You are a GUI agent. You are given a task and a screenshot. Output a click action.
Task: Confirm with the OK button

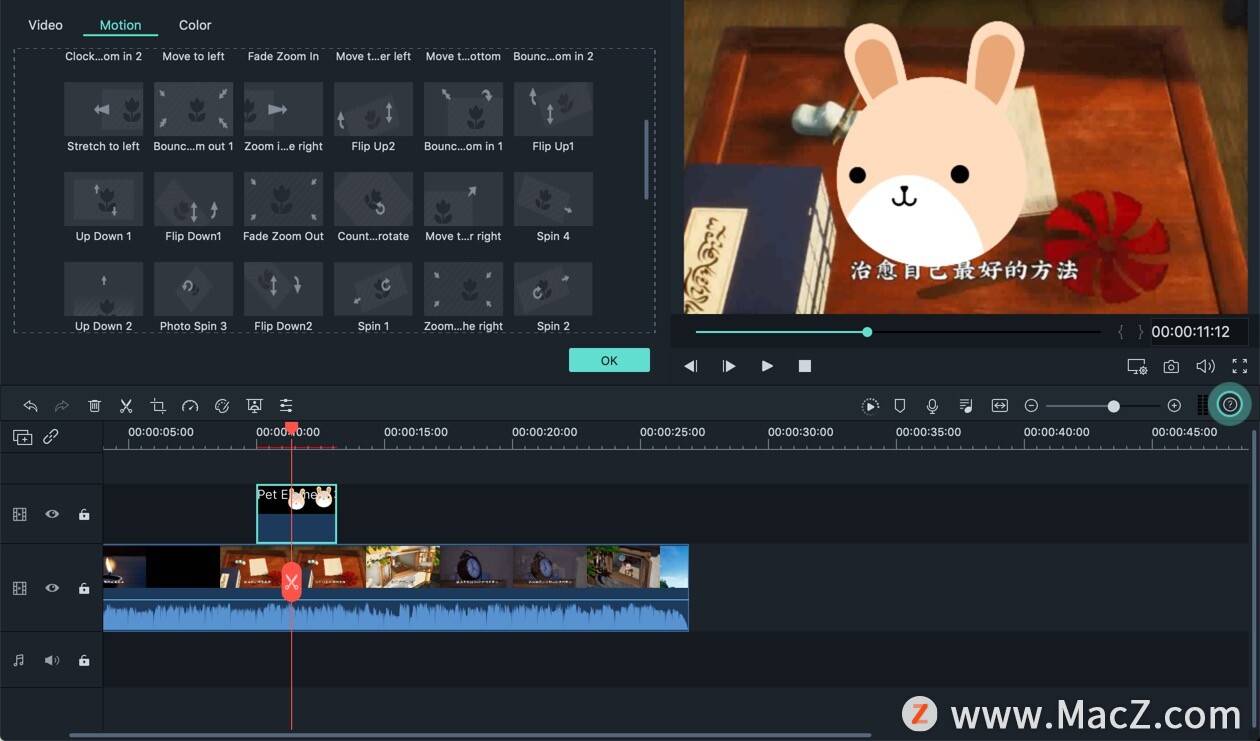click(x=609, y=360)
